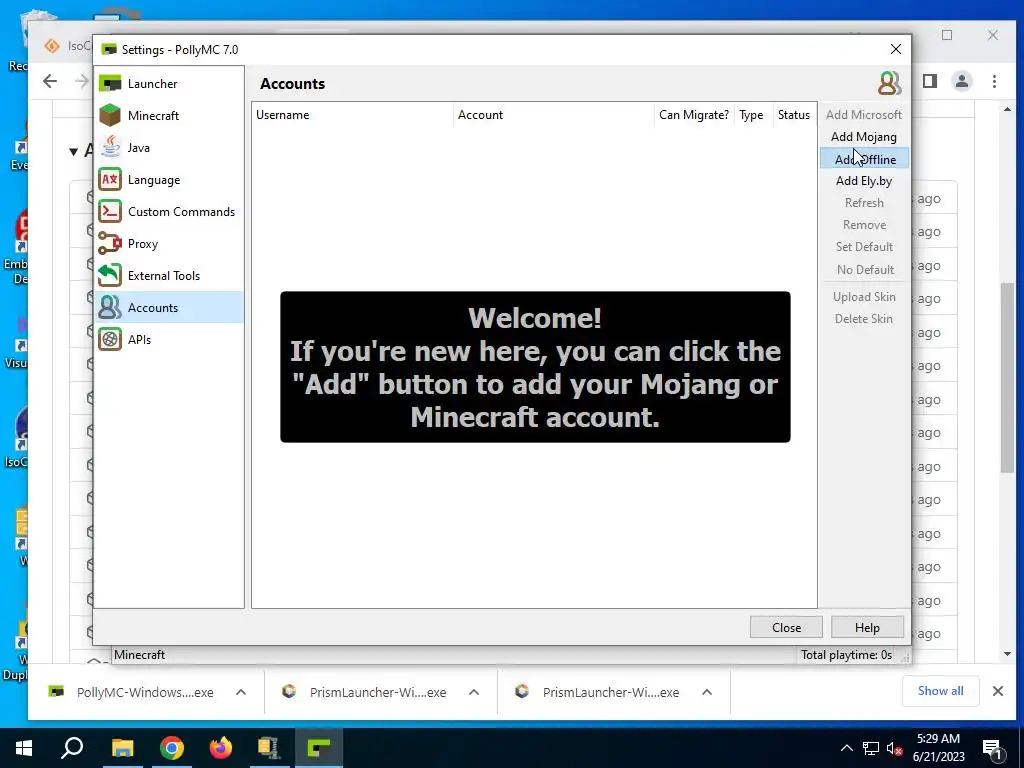This screenshot has width=1024, height=768.
Task: Sort accounts by Username column
Action: (353, 115)
